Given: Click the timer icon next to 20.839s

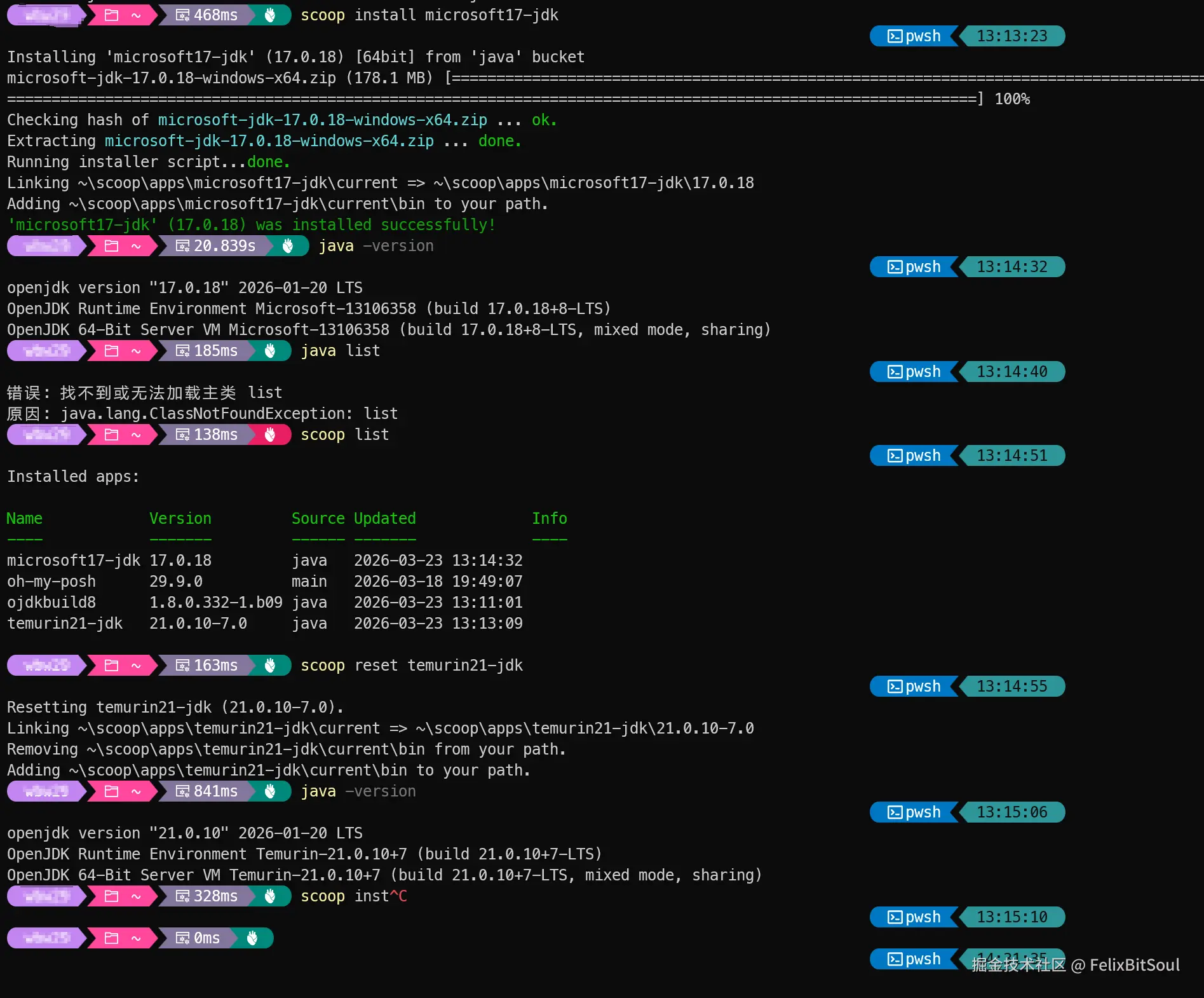Looking at the screenshot, I should [182, 246].
